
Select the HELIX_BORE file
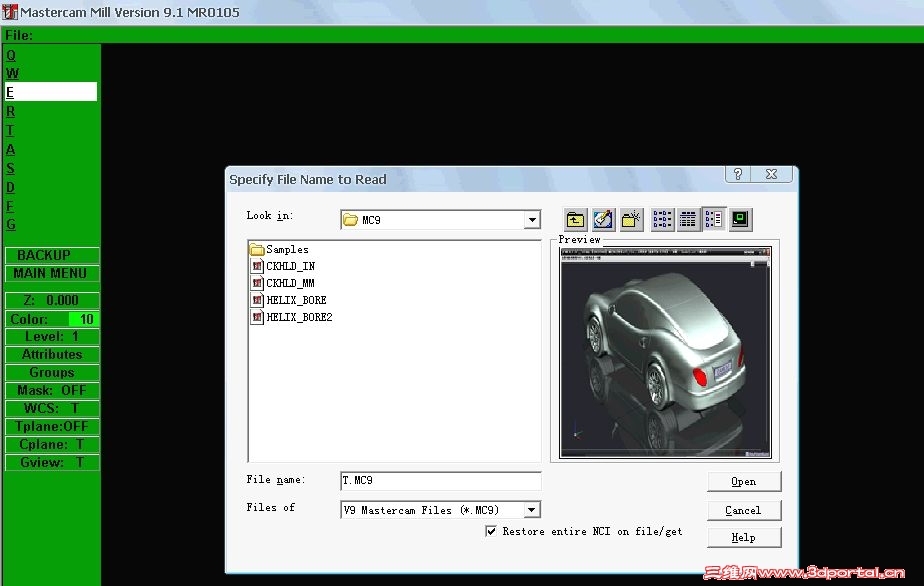click(x=289, y=300)
